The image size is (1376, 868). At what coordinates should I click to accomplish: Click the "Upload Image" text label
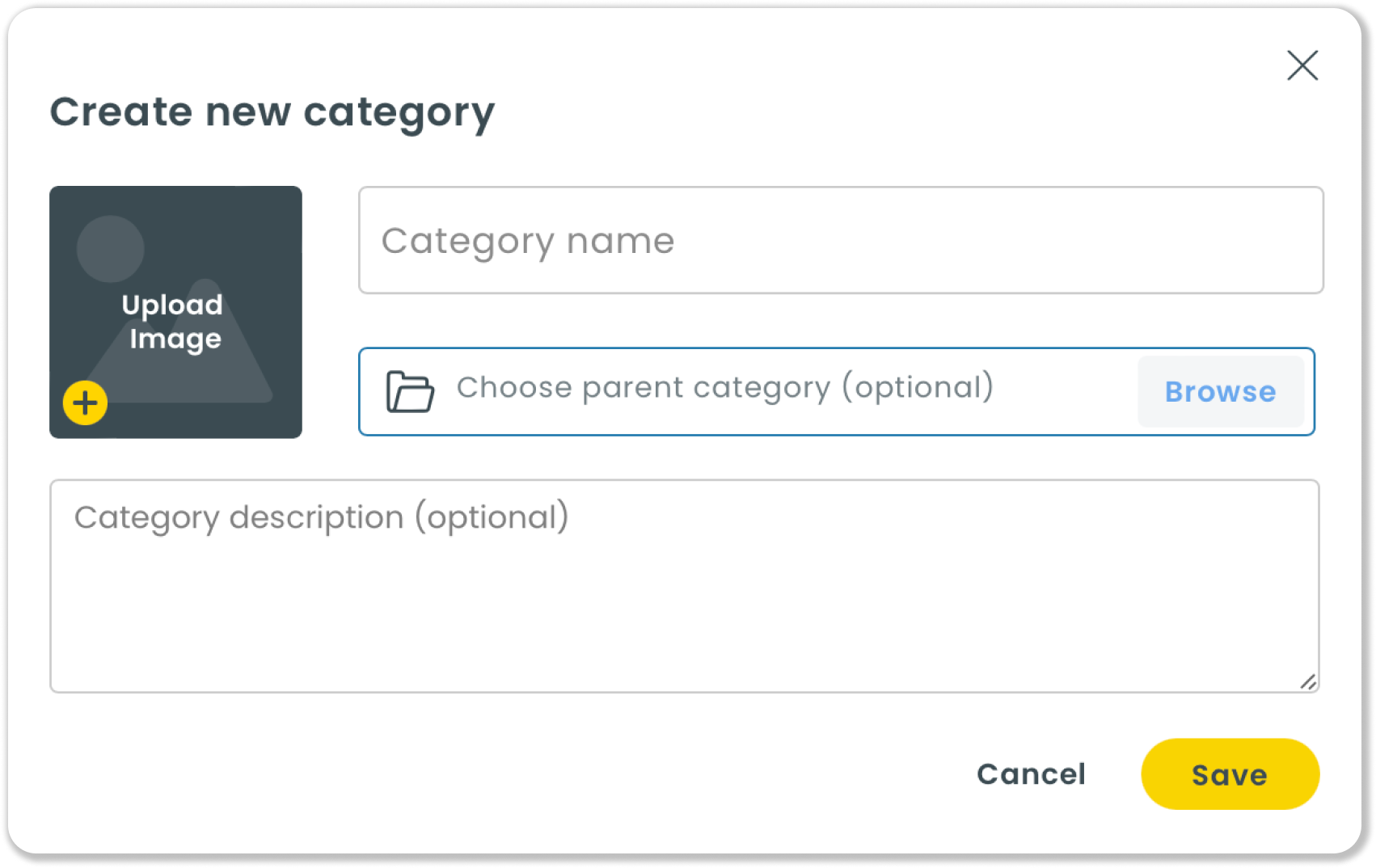[x=173, y=322]
